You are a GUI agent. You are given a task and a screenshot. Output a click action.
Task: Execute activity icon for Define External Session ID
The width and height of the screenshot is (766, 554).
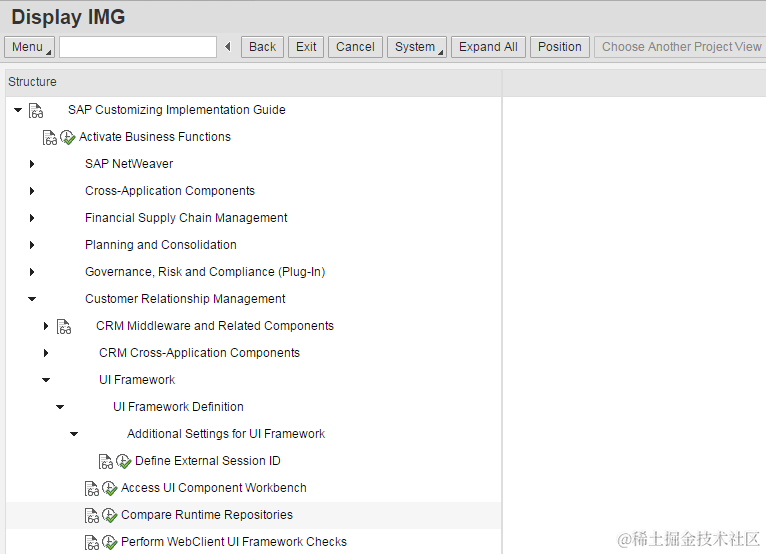pyautogui.click(x=124, y=461)
